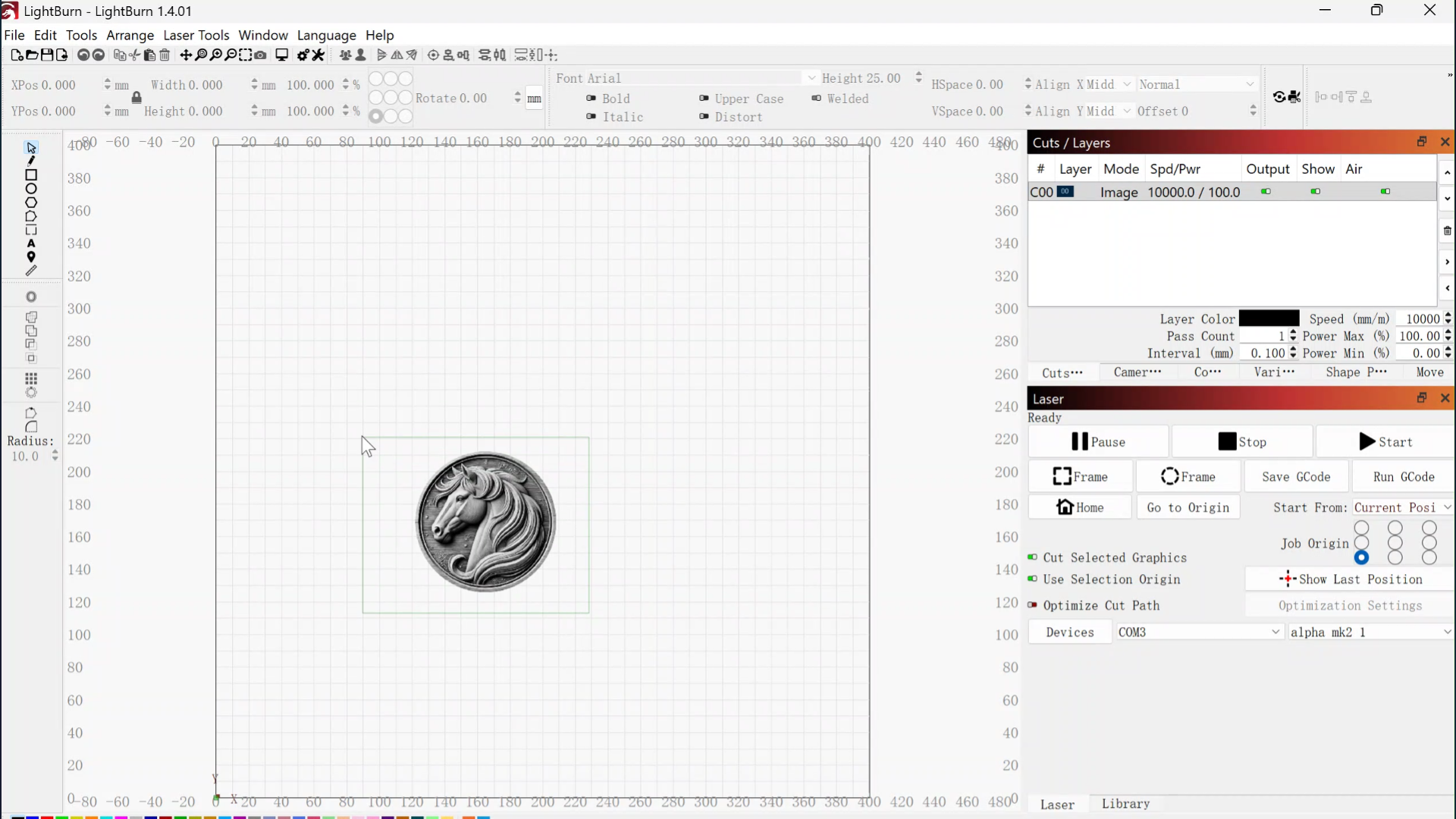Click the Save GCode button

coord(1296,477)
